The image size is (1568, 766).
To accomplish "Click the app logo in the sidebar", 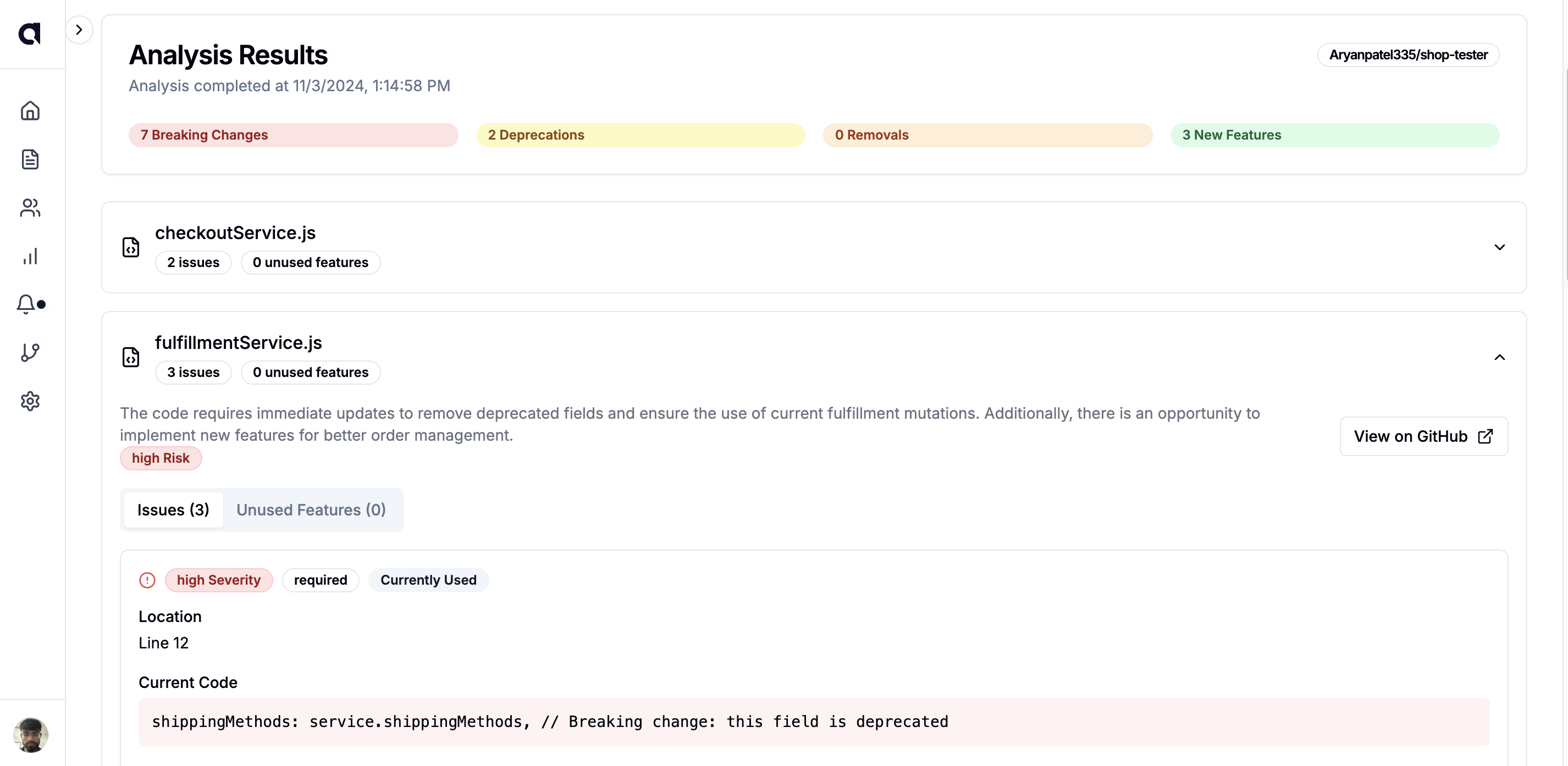I will point(29,34).
